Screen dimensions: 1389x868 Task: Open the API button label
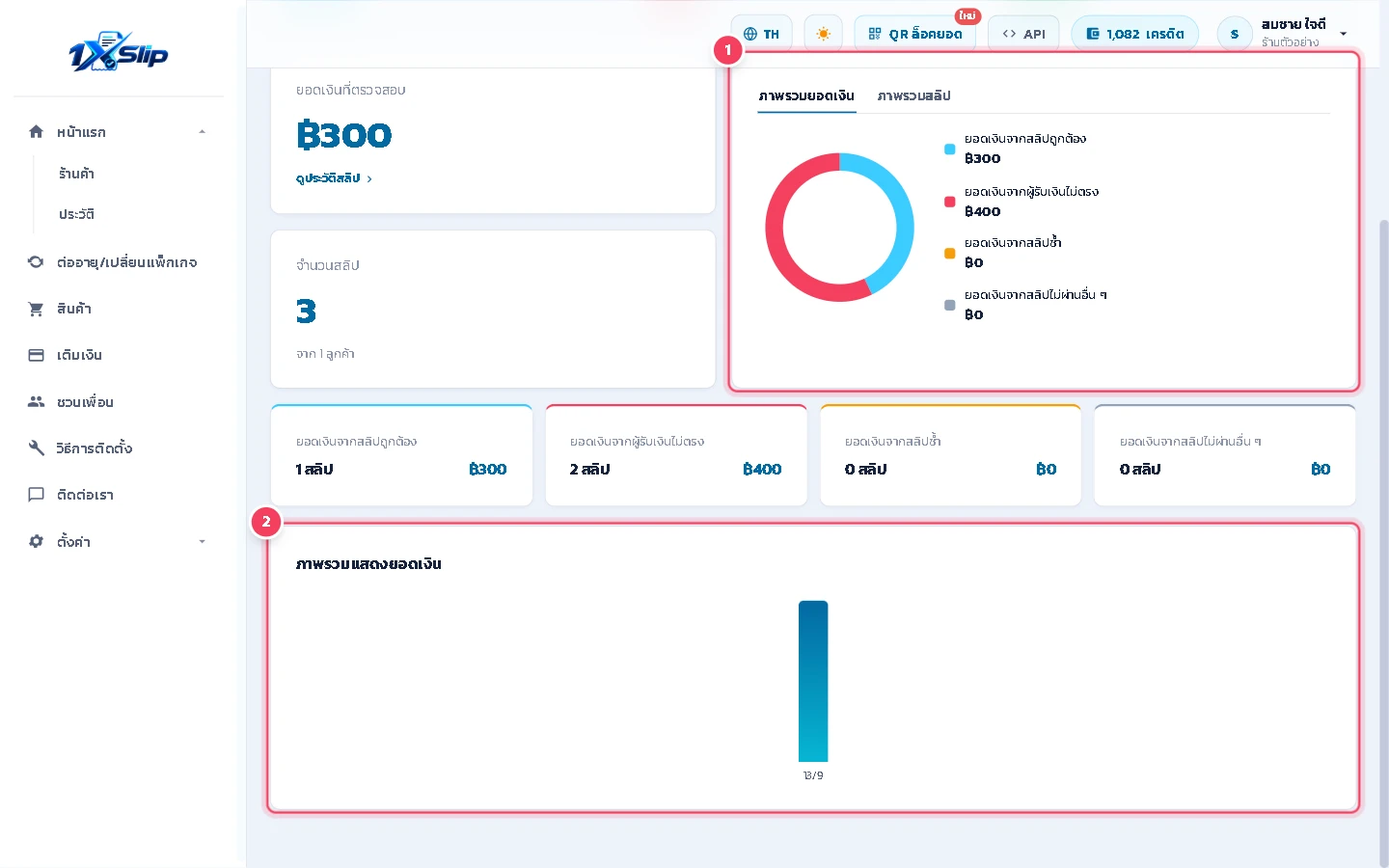(1034, 34)
